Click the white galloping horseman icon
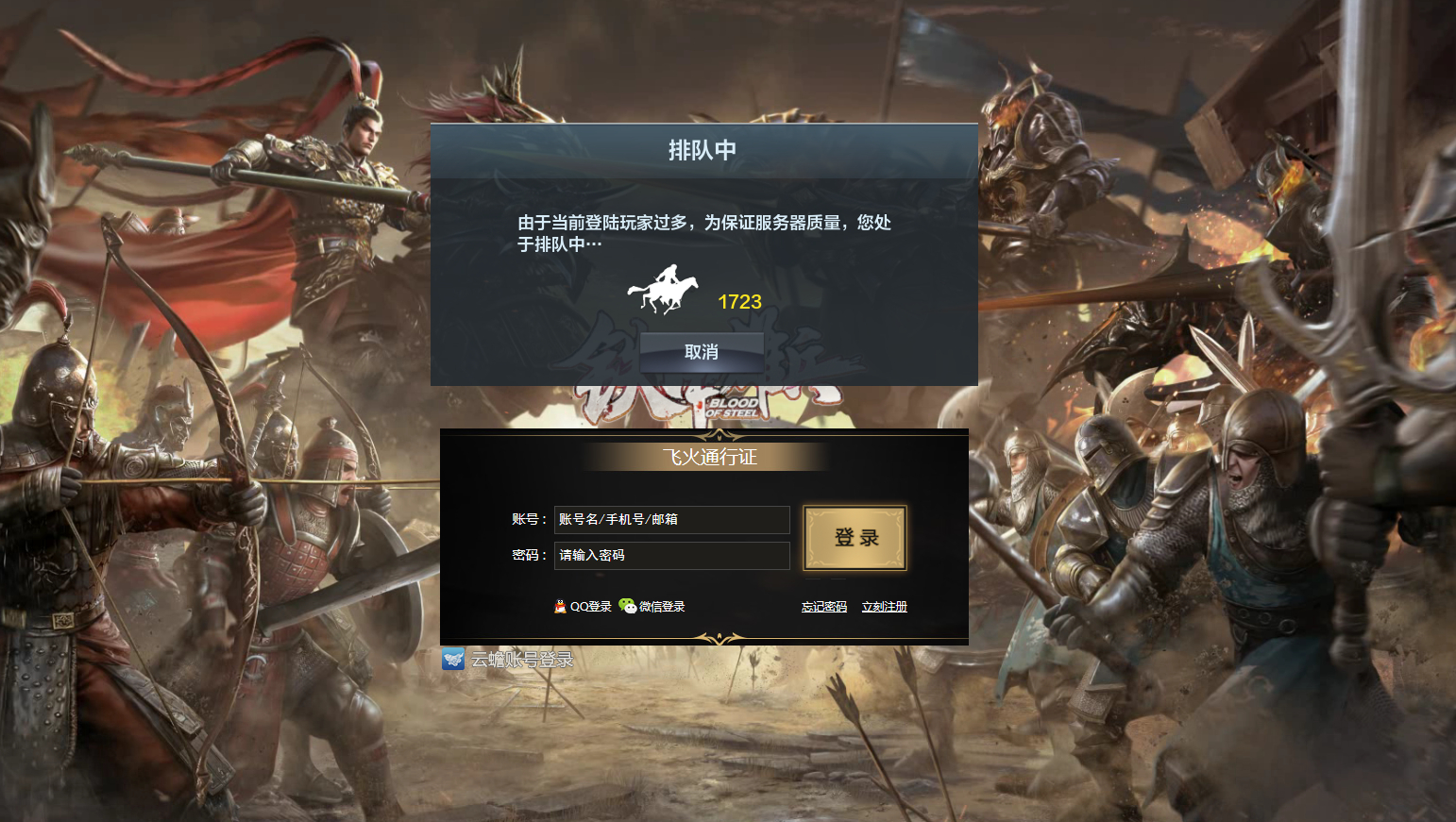Screen dimensions: 1456x822 (x=664, y=290)
